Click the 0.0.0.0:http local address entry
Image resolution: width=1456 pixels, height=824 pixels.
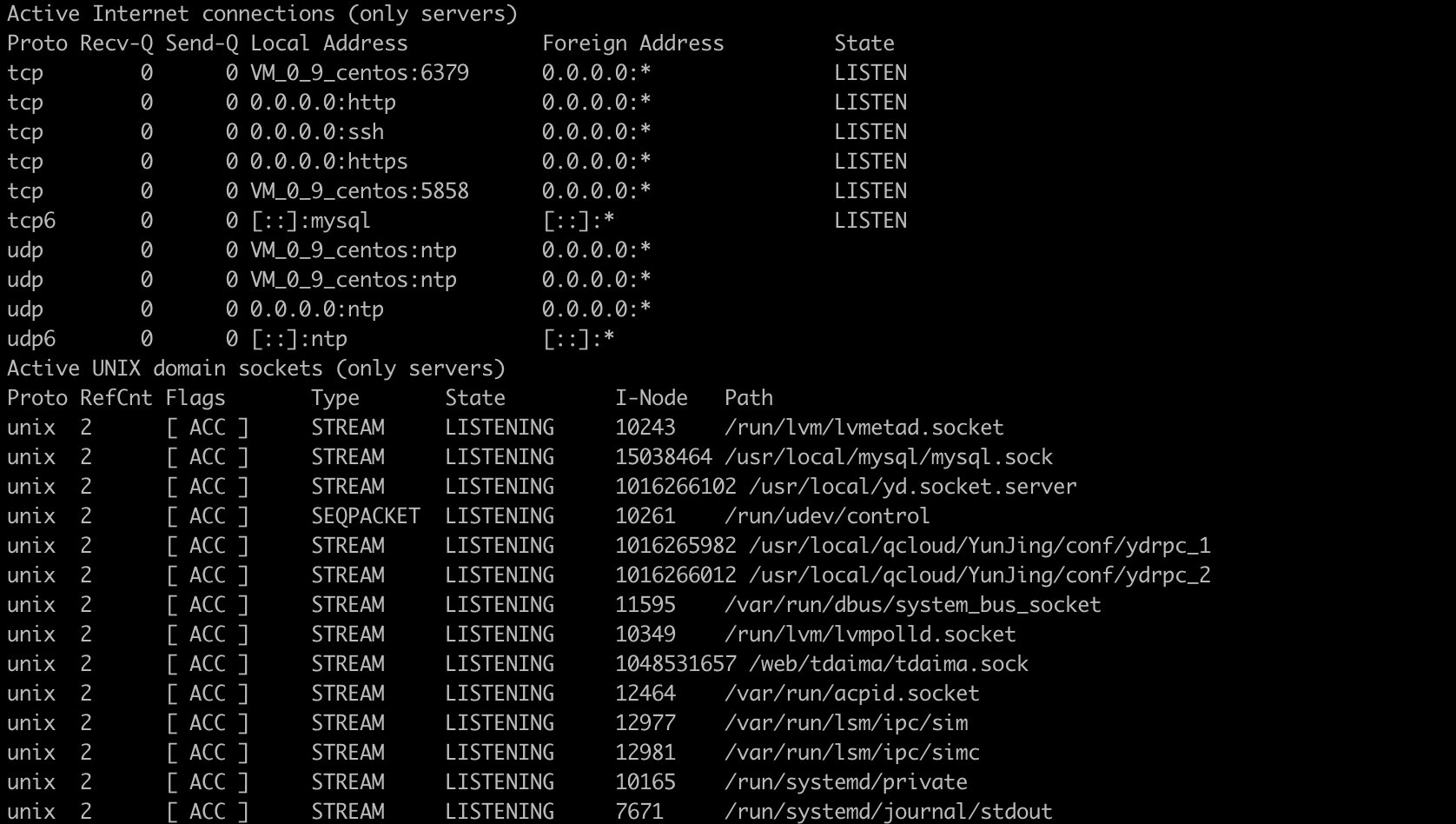click(x=323, y=103)
